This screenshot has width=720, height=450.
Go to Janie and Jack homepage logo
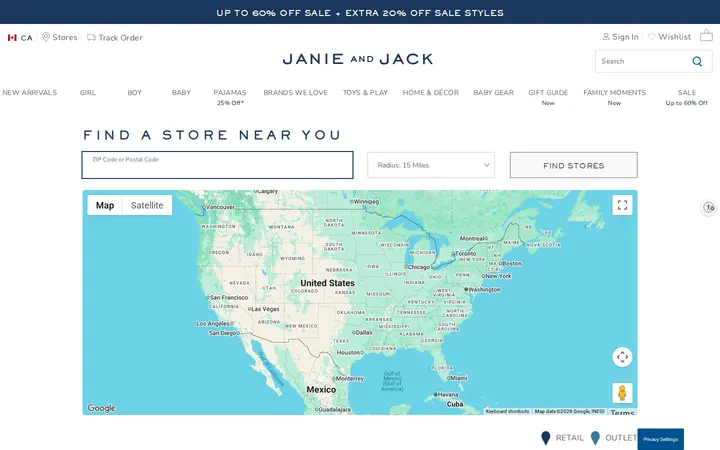click(358, 59)
